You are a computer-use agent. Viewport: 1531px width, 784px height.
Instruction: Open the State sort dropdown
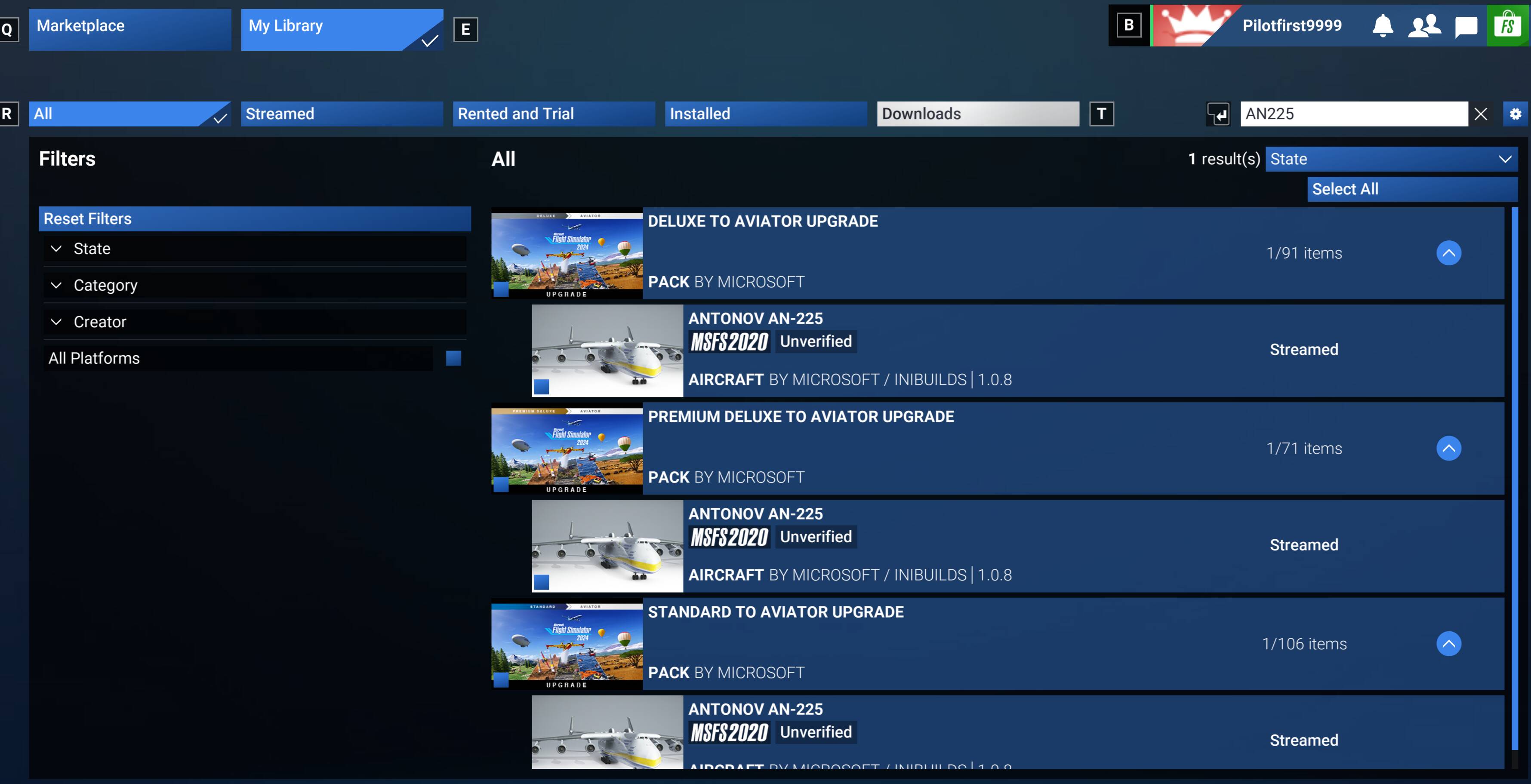[x=1391, y=159]
